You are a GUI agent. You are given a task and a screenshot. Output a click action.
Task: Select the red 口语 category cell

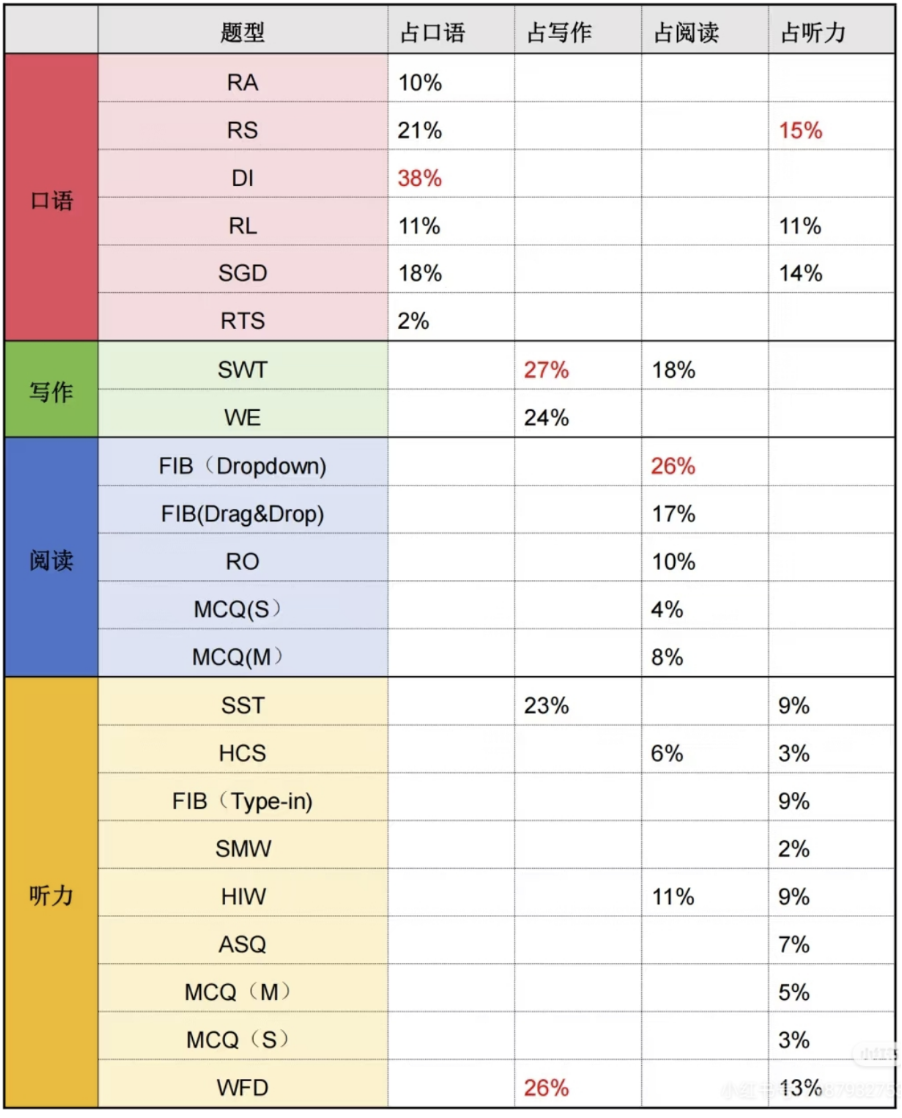51,200
